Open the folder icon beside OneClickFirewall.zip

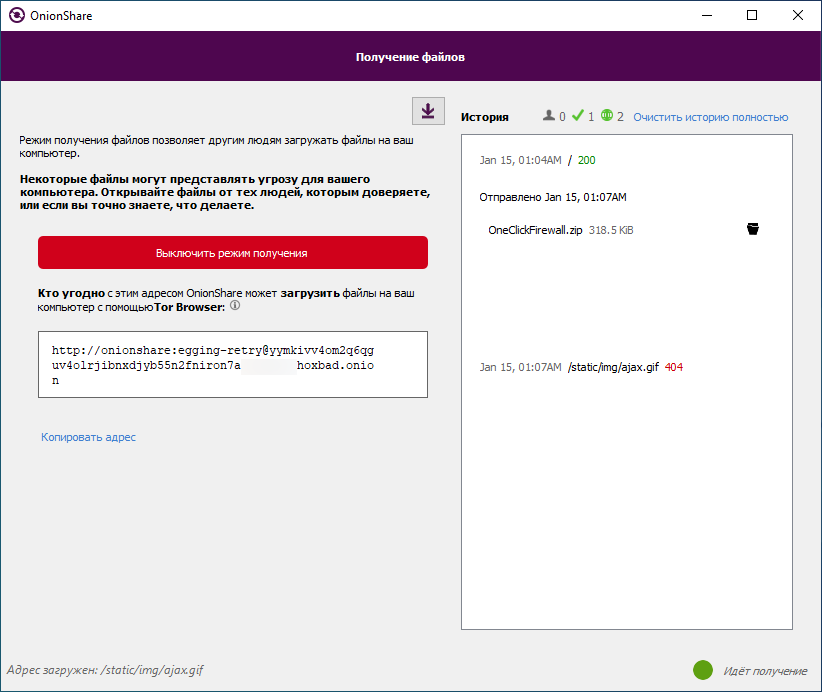coord(753,229)
